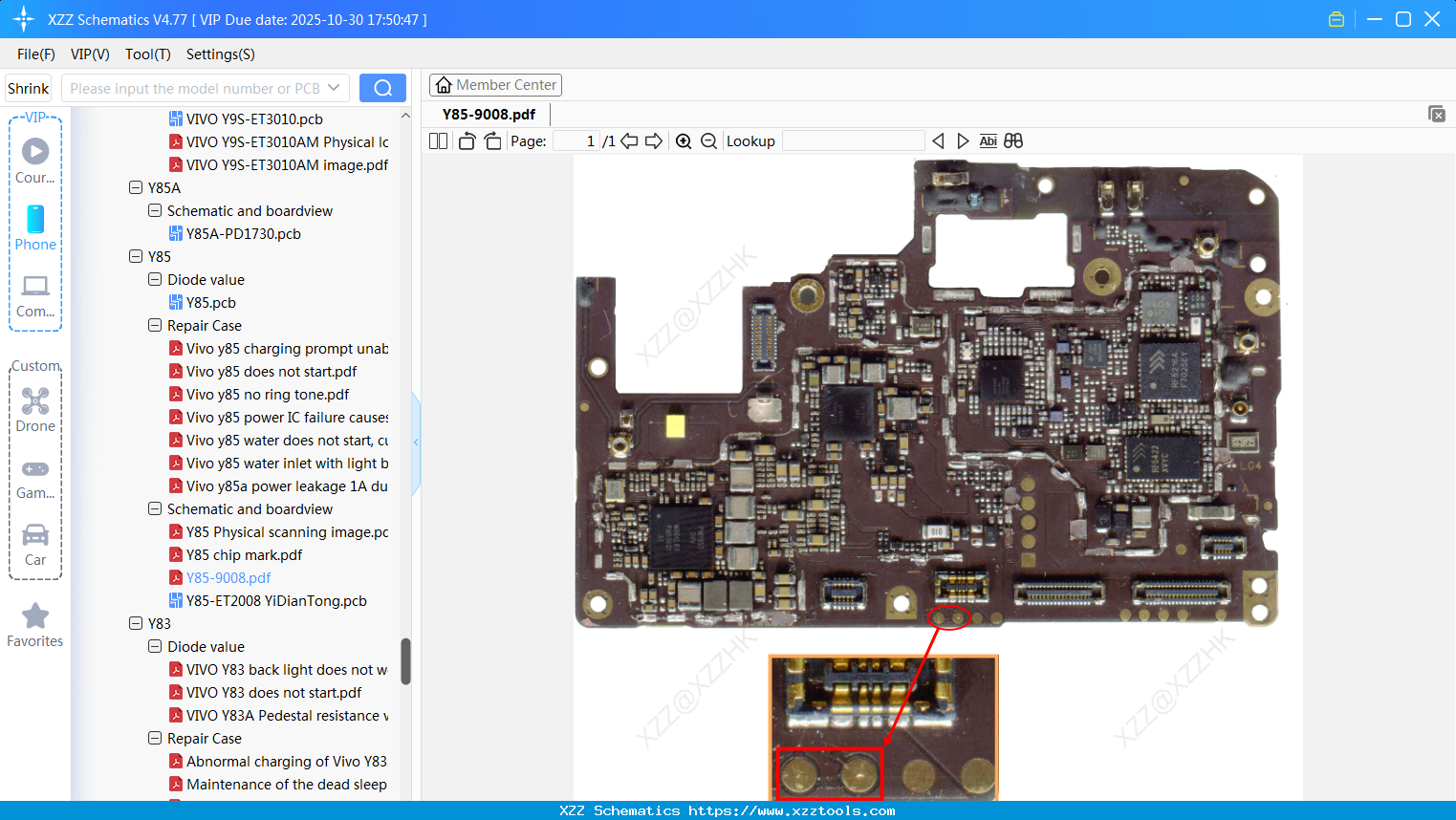Open VIVO Y9S-ET3010.pcb file
This screenshot has height=820, width=1456.
(254, 119)
